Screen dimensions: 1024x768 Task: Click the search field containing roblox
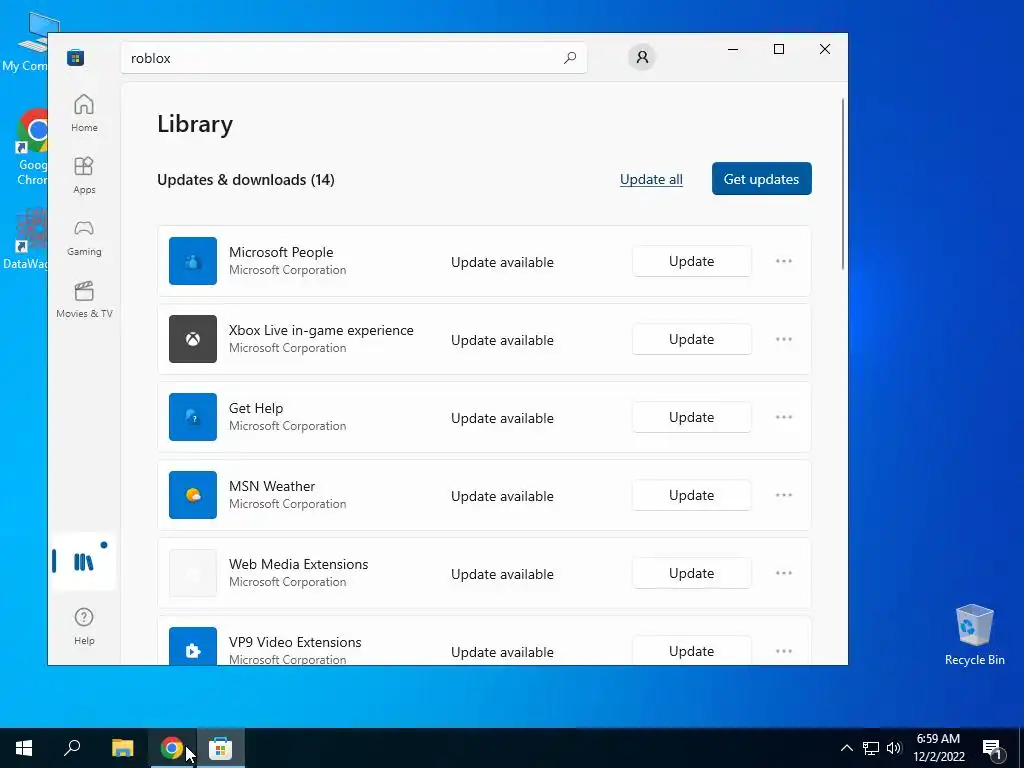point(353,58)
